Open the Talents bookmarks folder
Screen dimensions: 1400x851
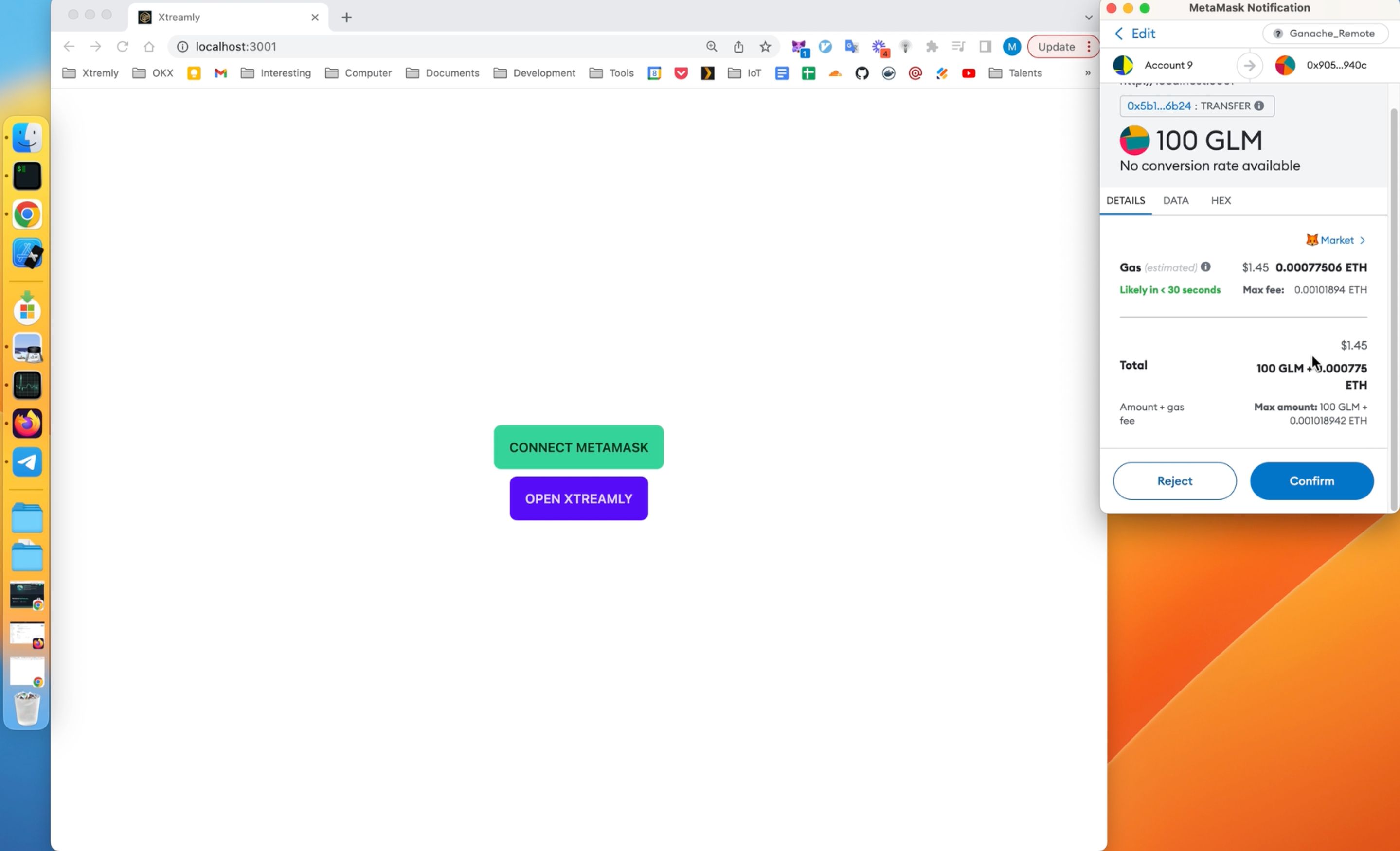pos(1015,73)
